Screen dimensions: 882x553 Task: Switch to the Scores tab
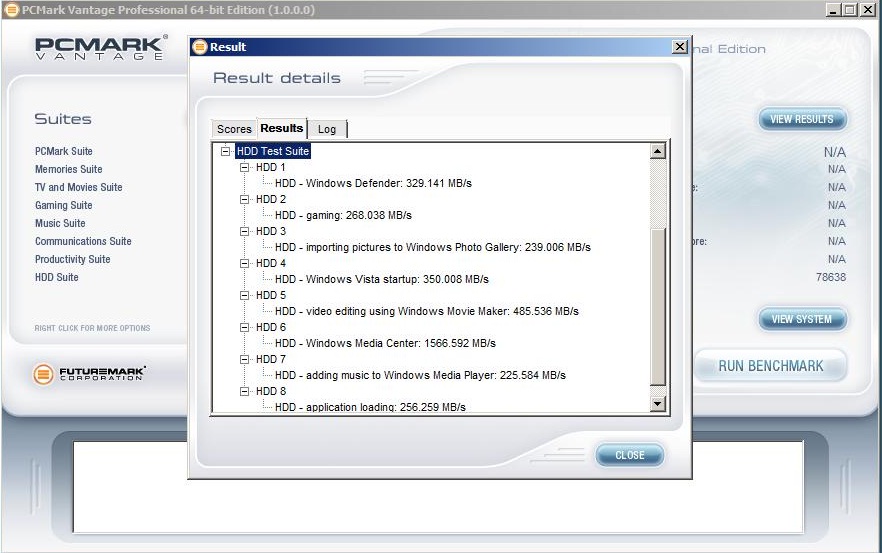234,129
